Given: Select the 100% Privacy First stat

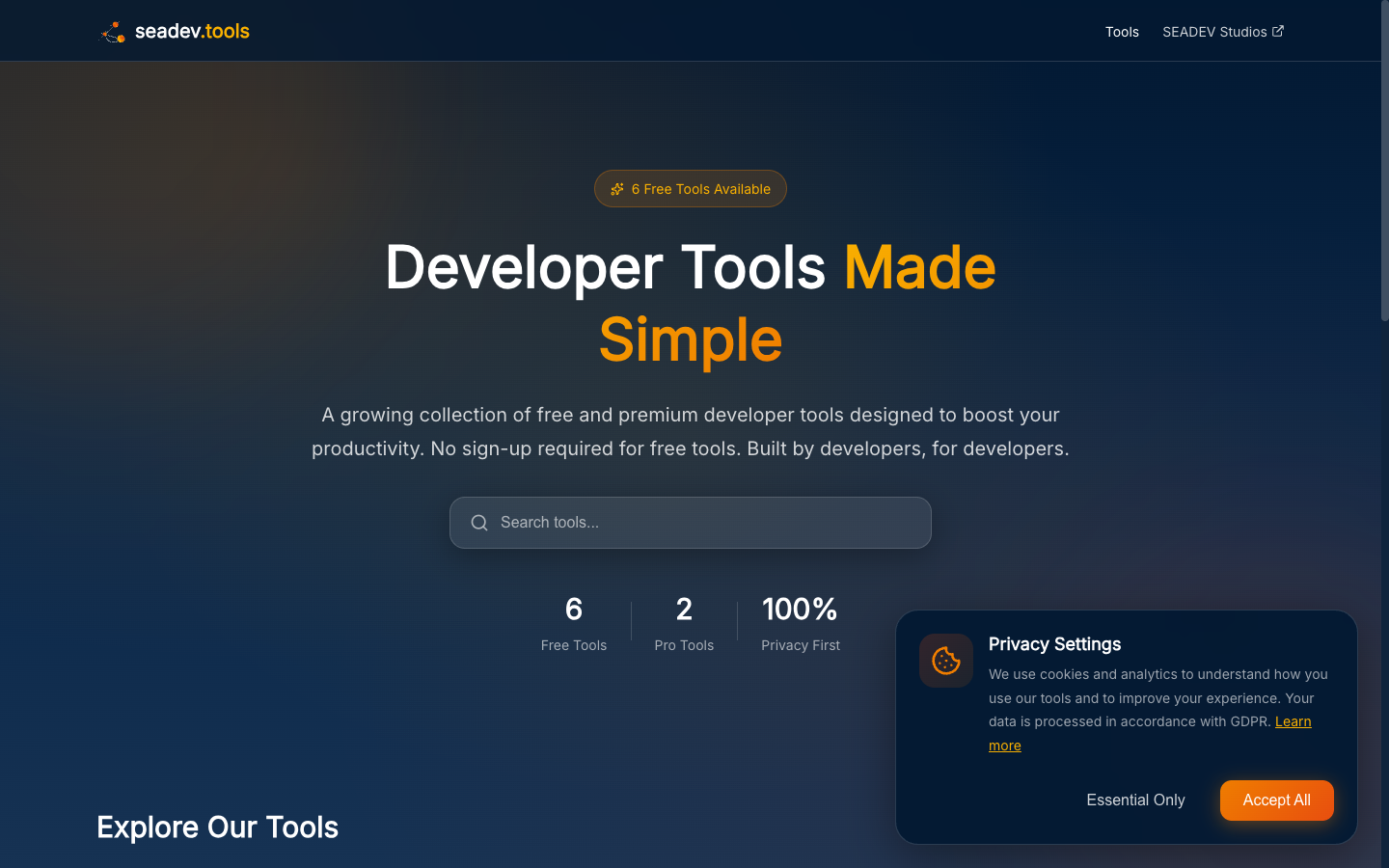Looking at the screenshot, I should pos(800,622).
